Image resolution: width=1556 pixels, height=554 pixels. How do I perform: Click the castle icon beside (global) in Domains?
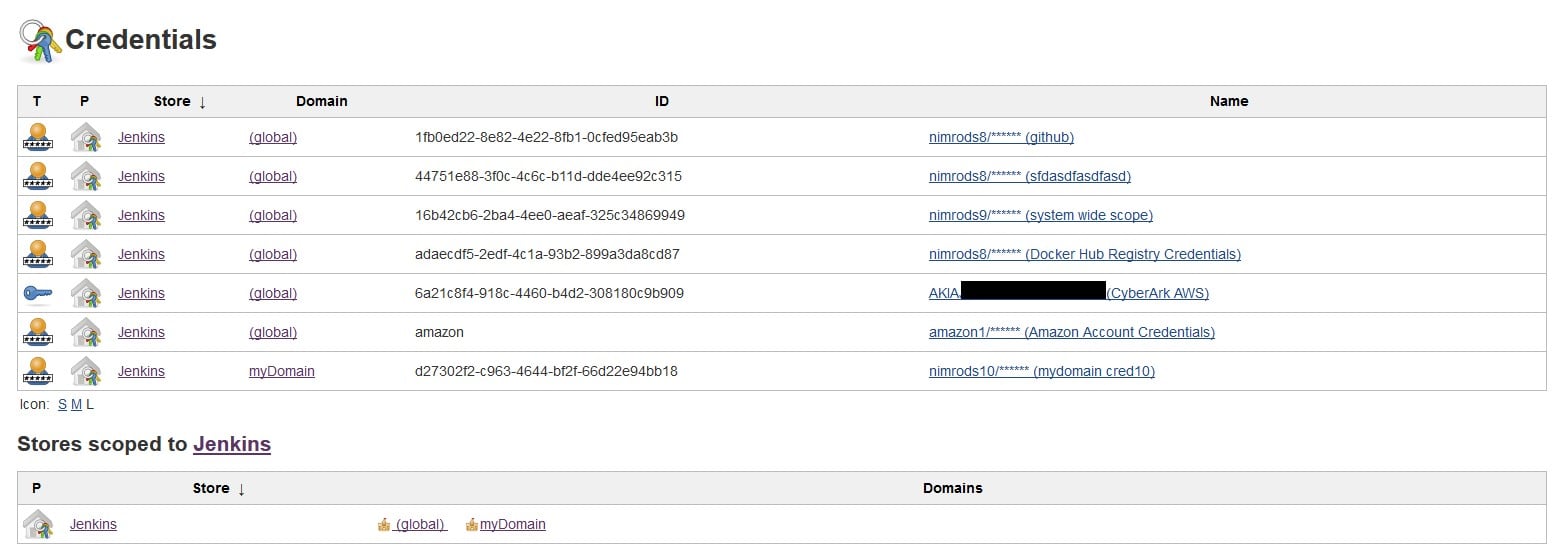pyautogui.click(x=383, y=524)
